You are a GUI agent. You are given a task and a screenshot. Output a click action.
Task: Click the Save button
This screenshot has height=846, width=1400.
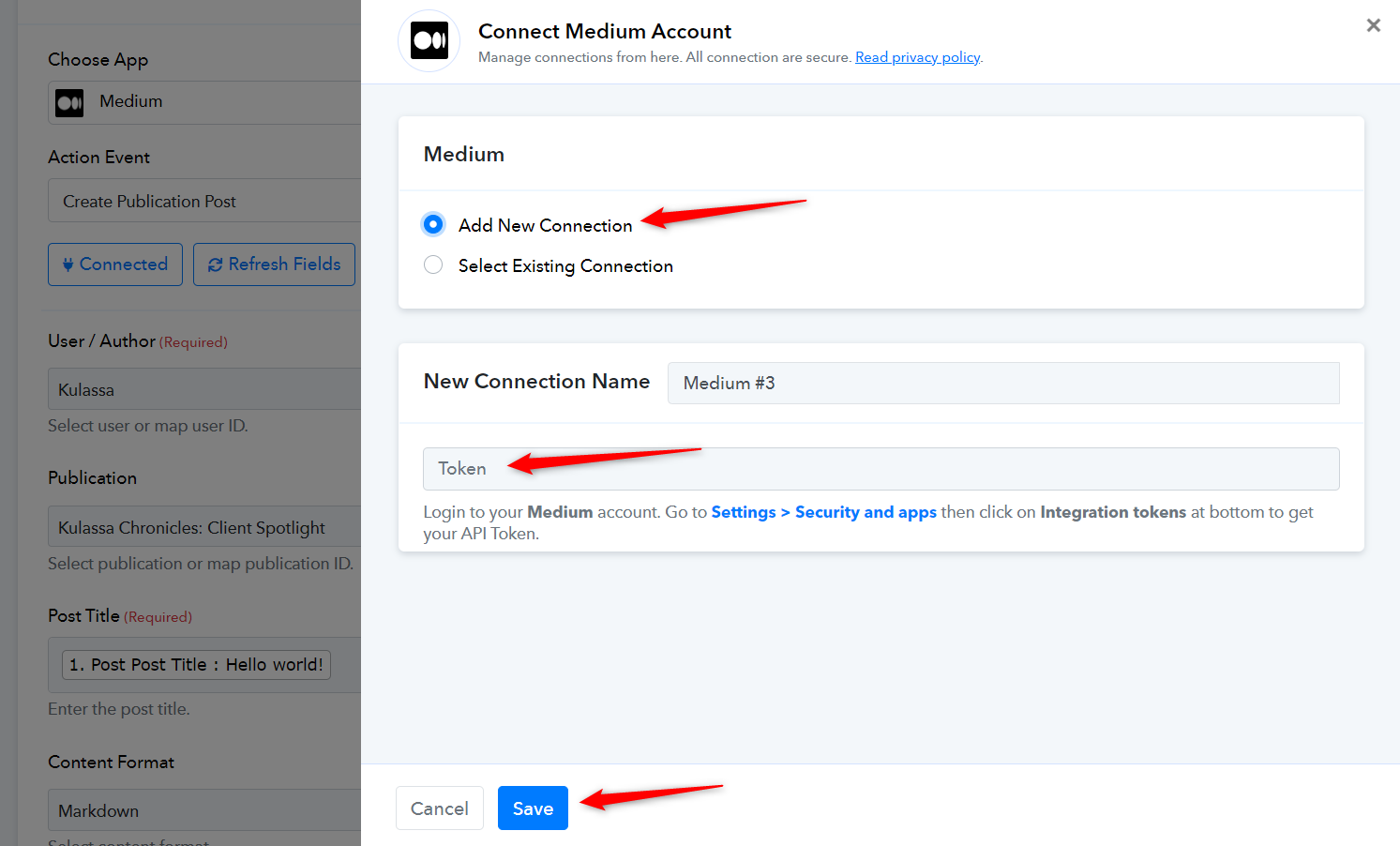tap(533, 808)
